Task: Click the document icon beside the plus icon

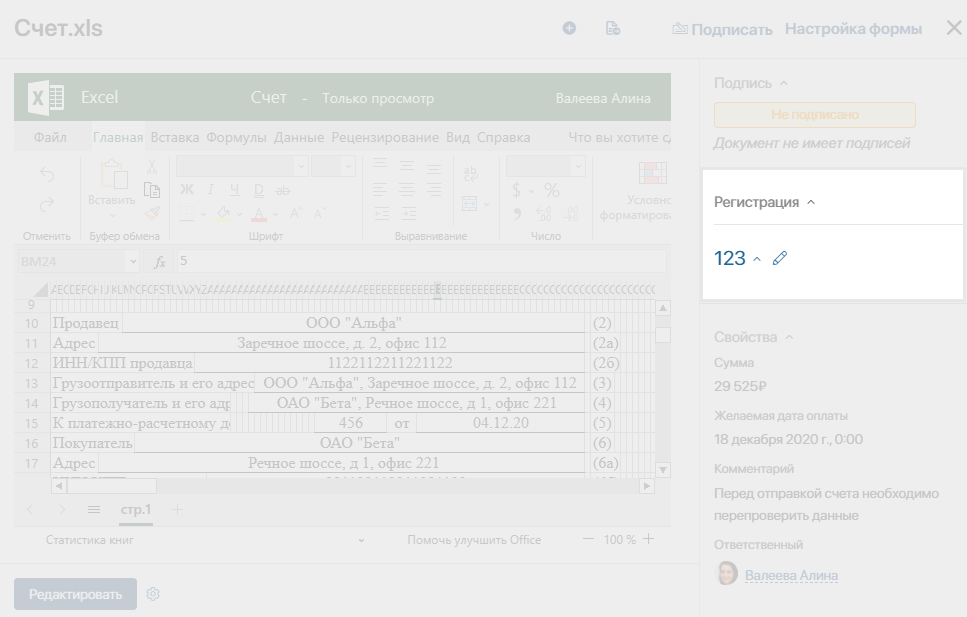Action: (x=612, y=28)
